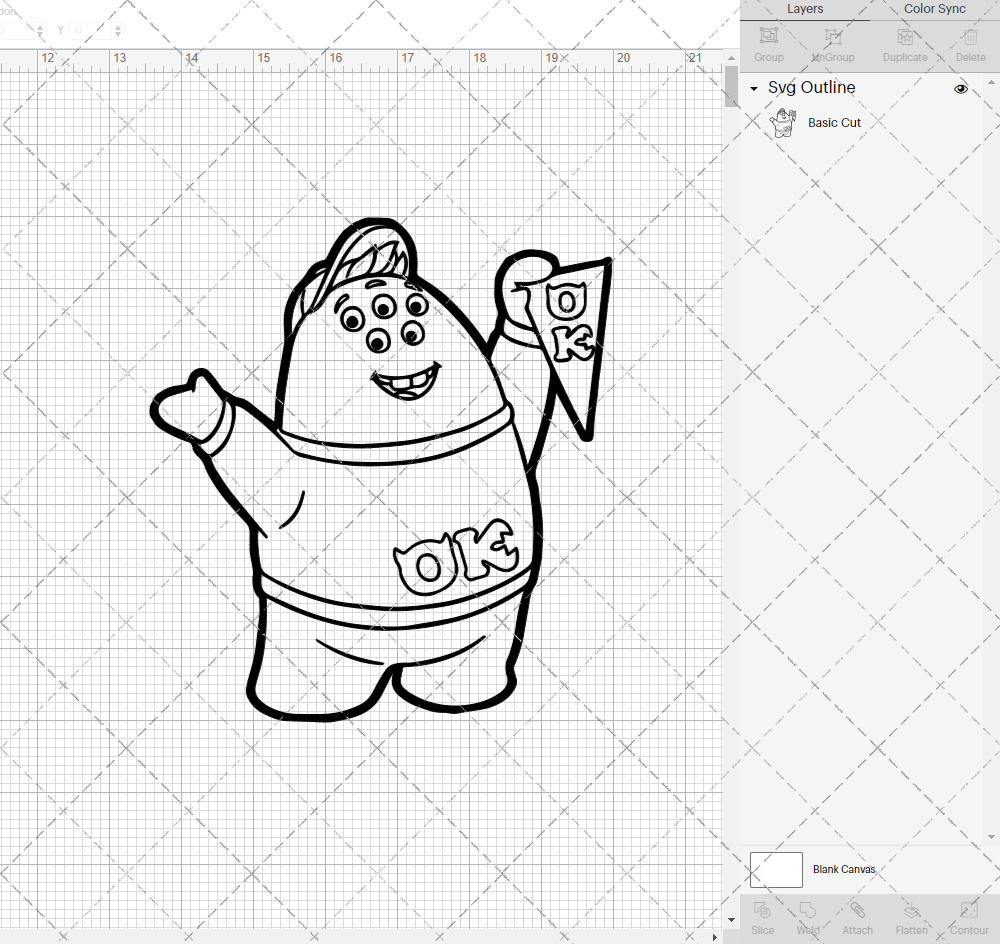
Task: Click the Contour tool icon
Action: [969, 910]
